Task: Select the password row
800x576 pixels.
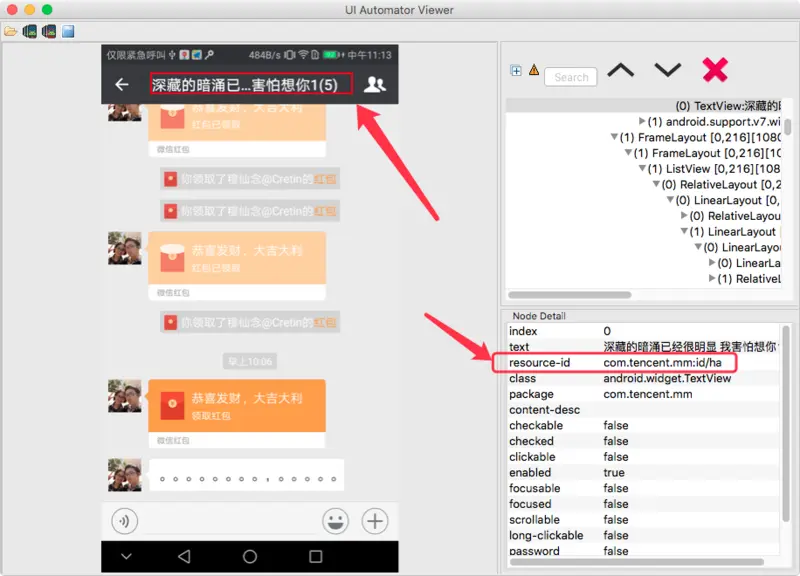Action: coord(643,550)
